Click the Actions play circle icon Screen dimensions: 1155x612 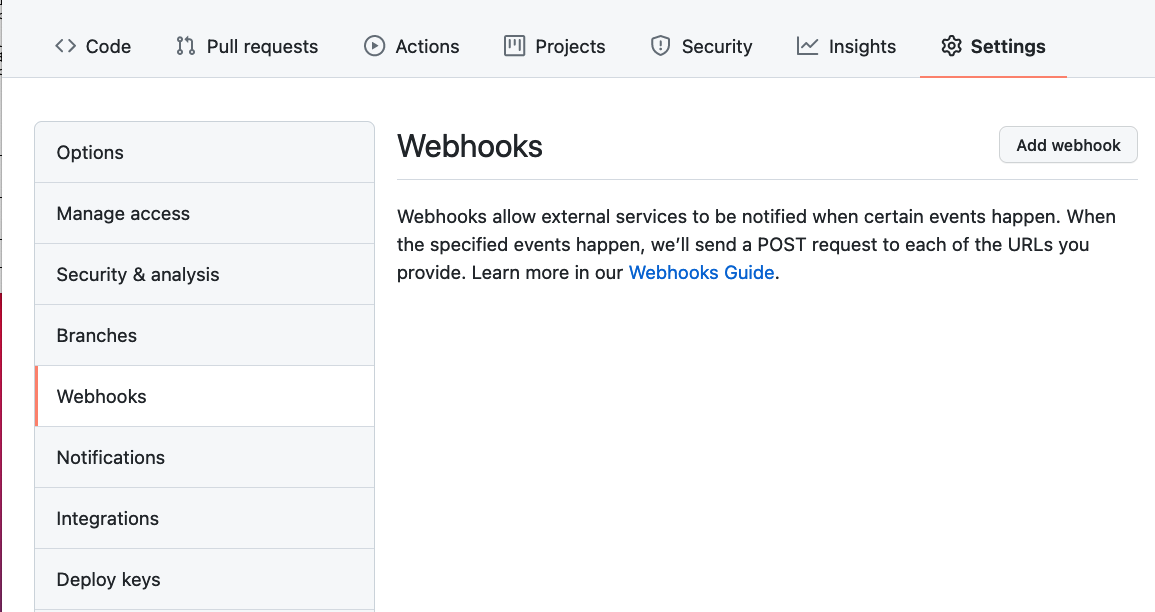(374, 46)
